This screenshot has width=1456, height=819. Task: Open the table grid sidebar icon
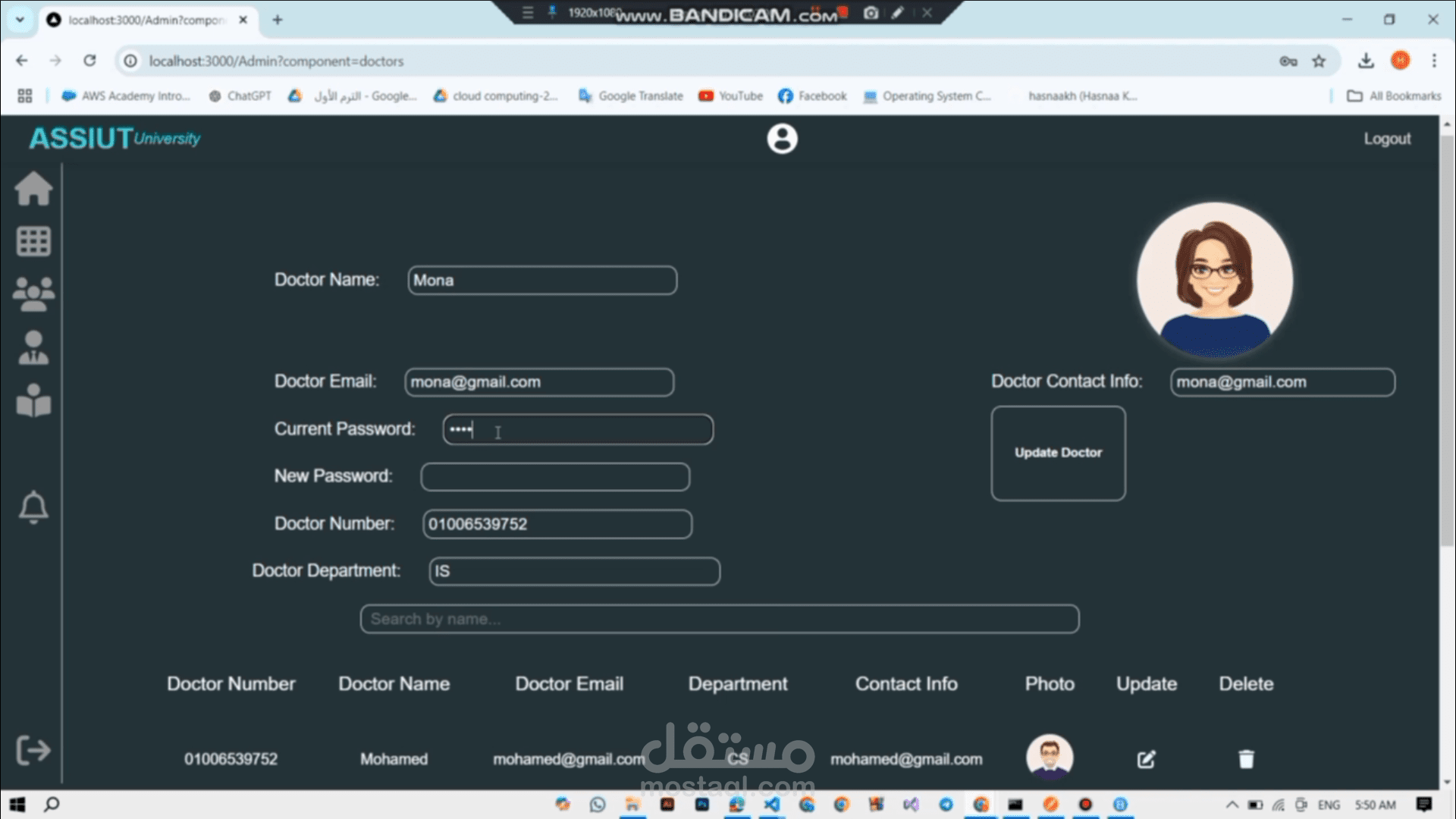pos(33,241)
